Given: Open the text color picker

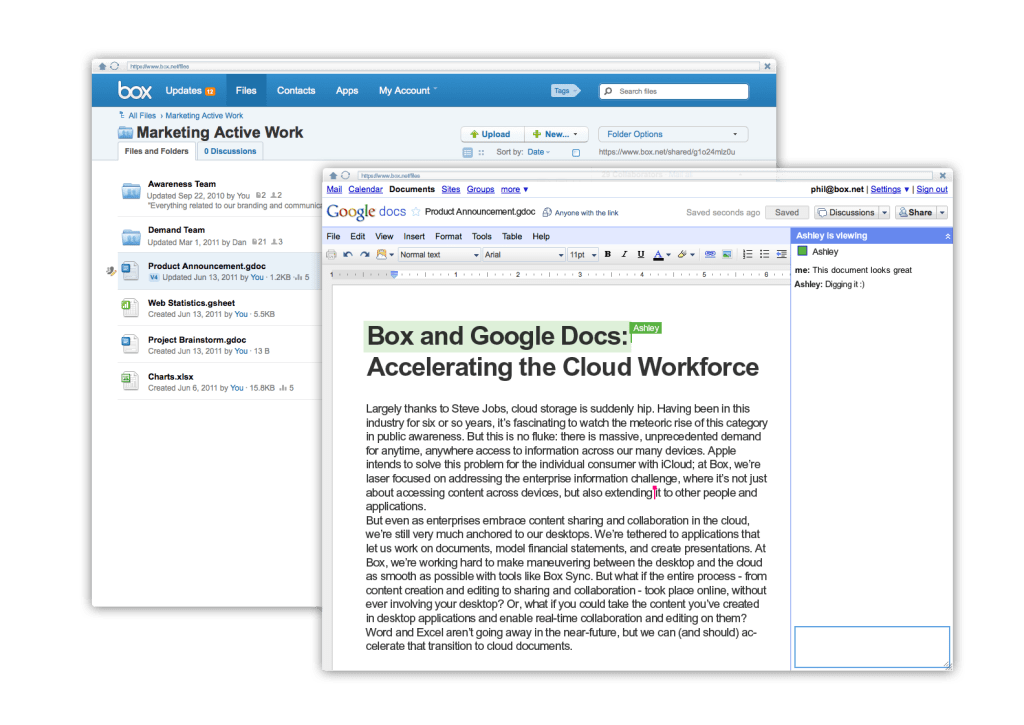Looking at the screenshot, I should coord(662,255).
